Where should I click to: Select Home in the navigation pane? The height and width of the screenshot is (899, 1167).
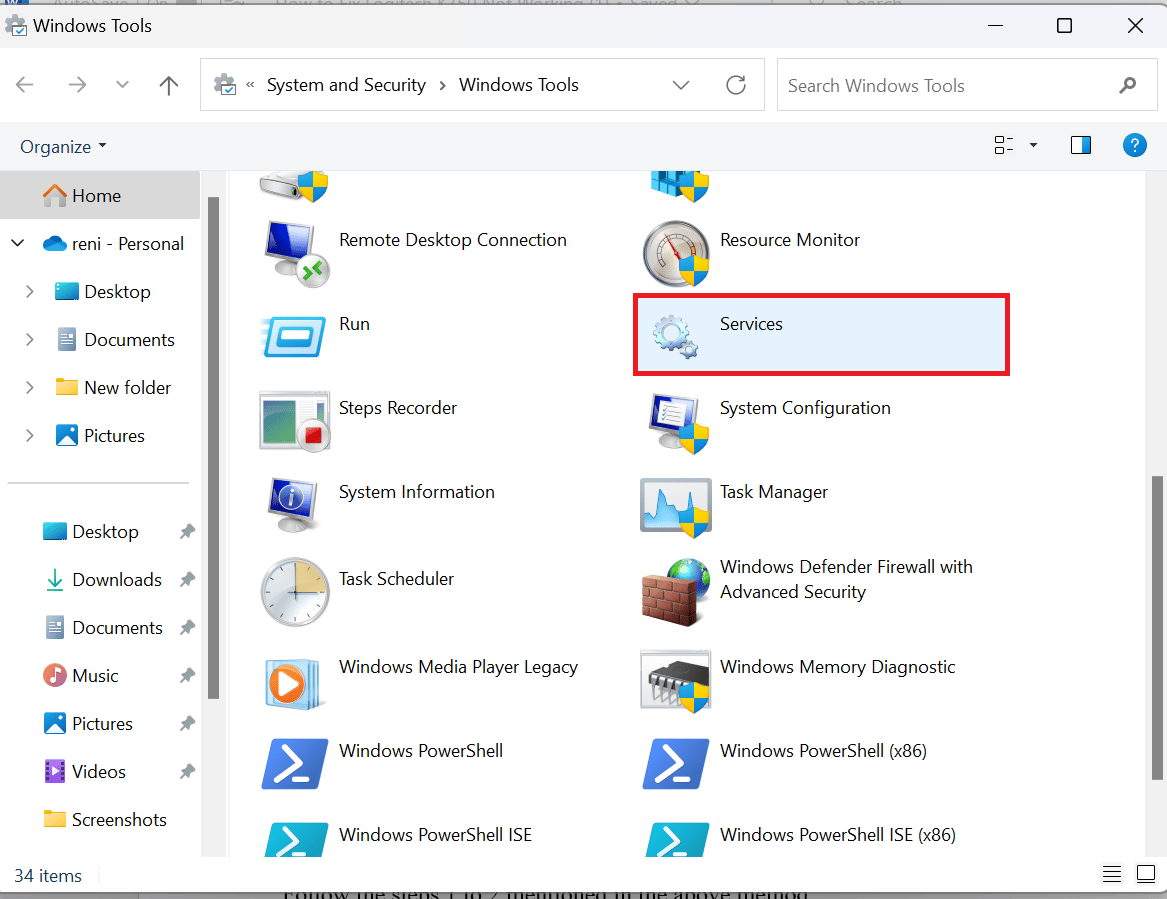[x=100, y=195]
